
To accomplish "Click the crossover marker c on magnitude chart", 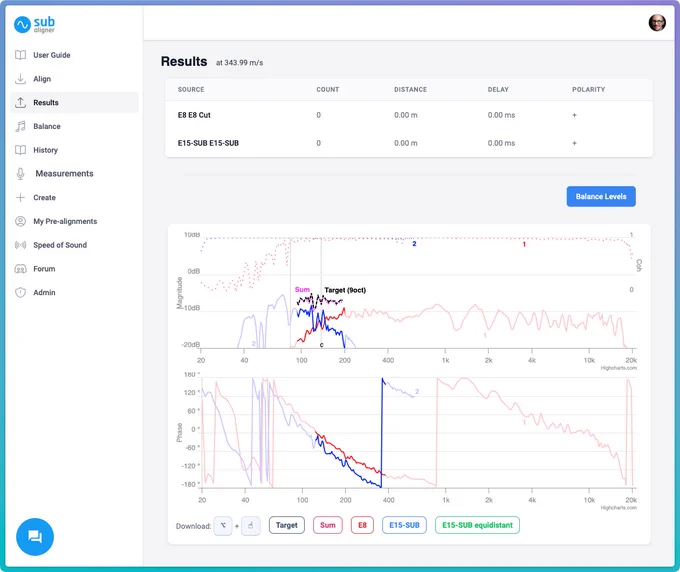I will click(x=321, y=345).
